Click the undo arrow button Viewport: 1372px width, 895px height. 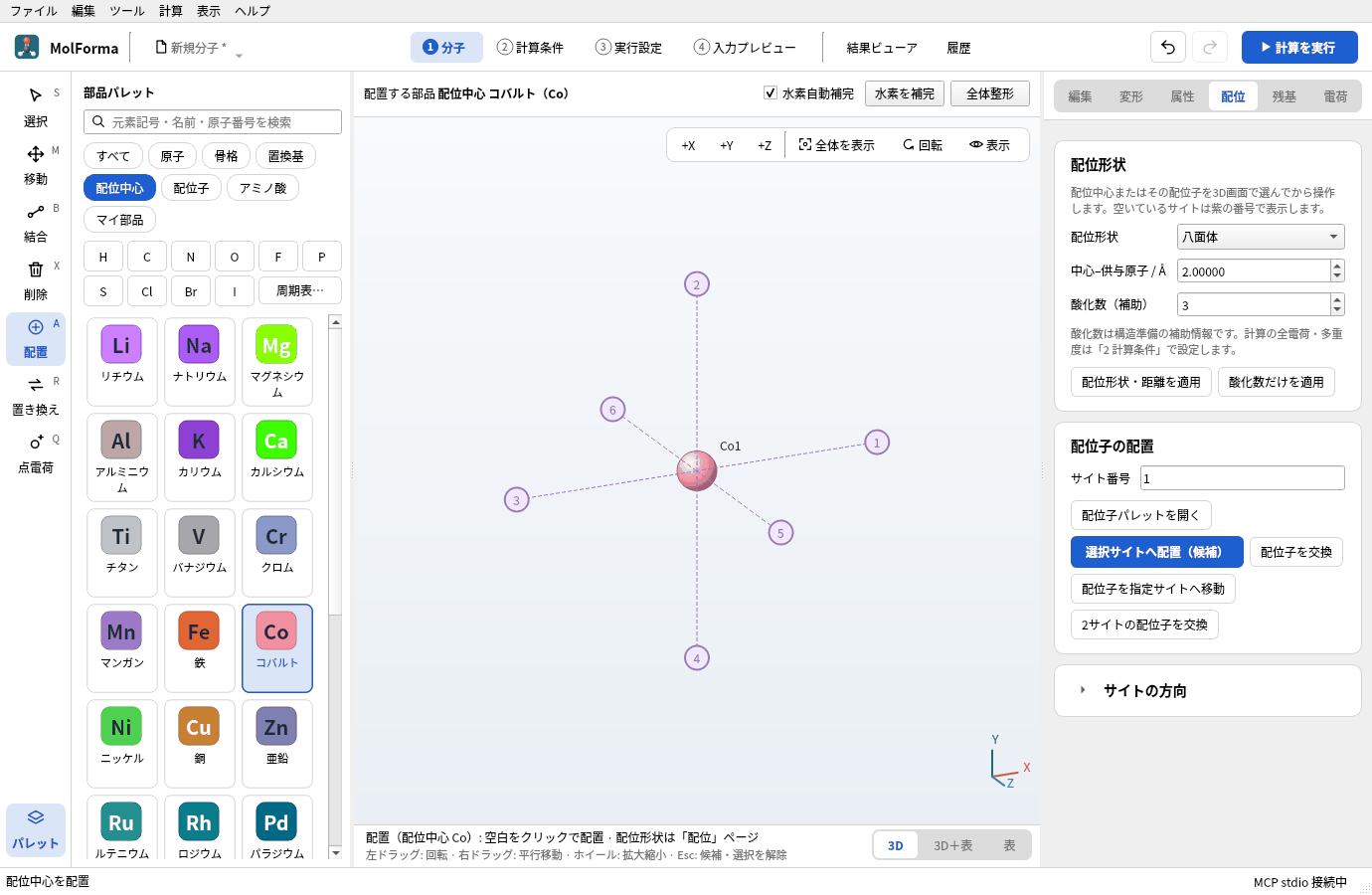tap(1168, 47)
